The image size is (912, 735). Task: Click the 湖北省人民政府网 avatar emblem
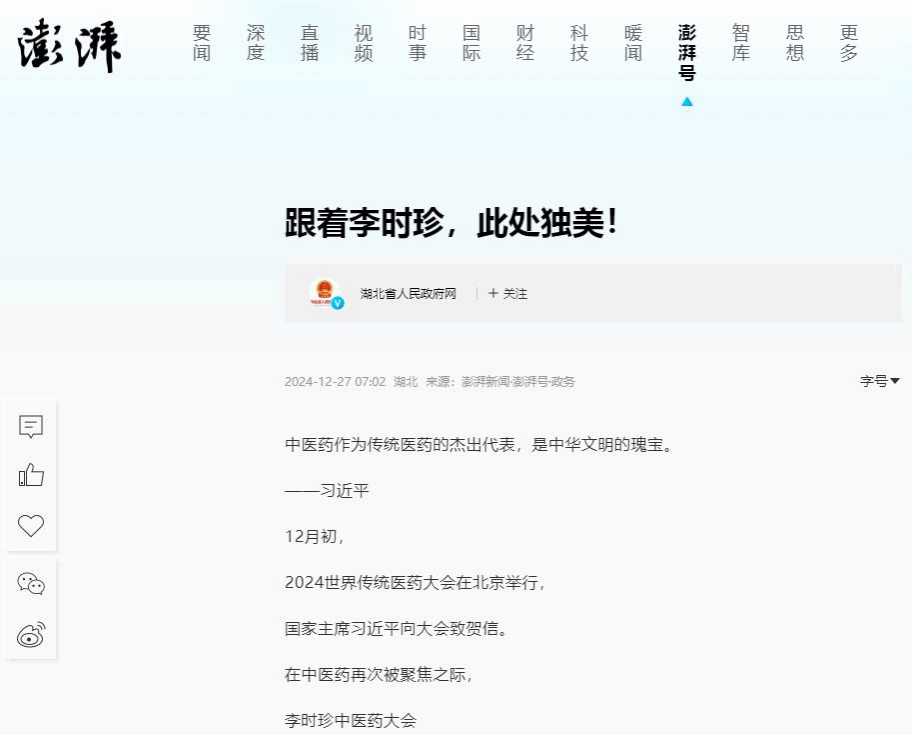click(x=324, y=293)
